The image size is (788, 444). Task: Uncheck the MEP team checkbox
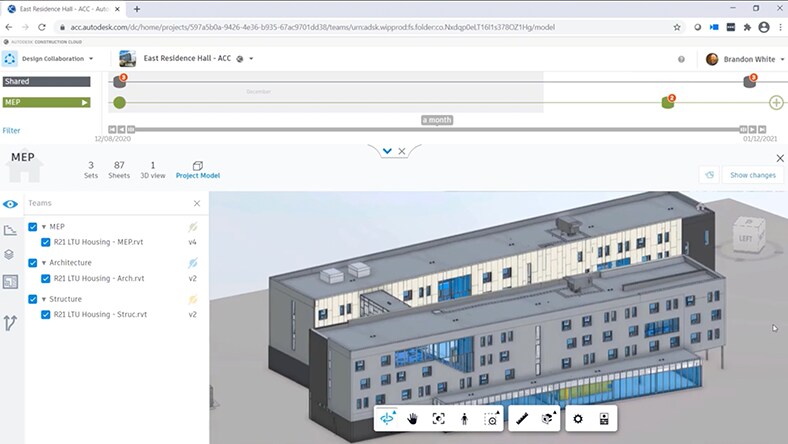coord(33,227)
